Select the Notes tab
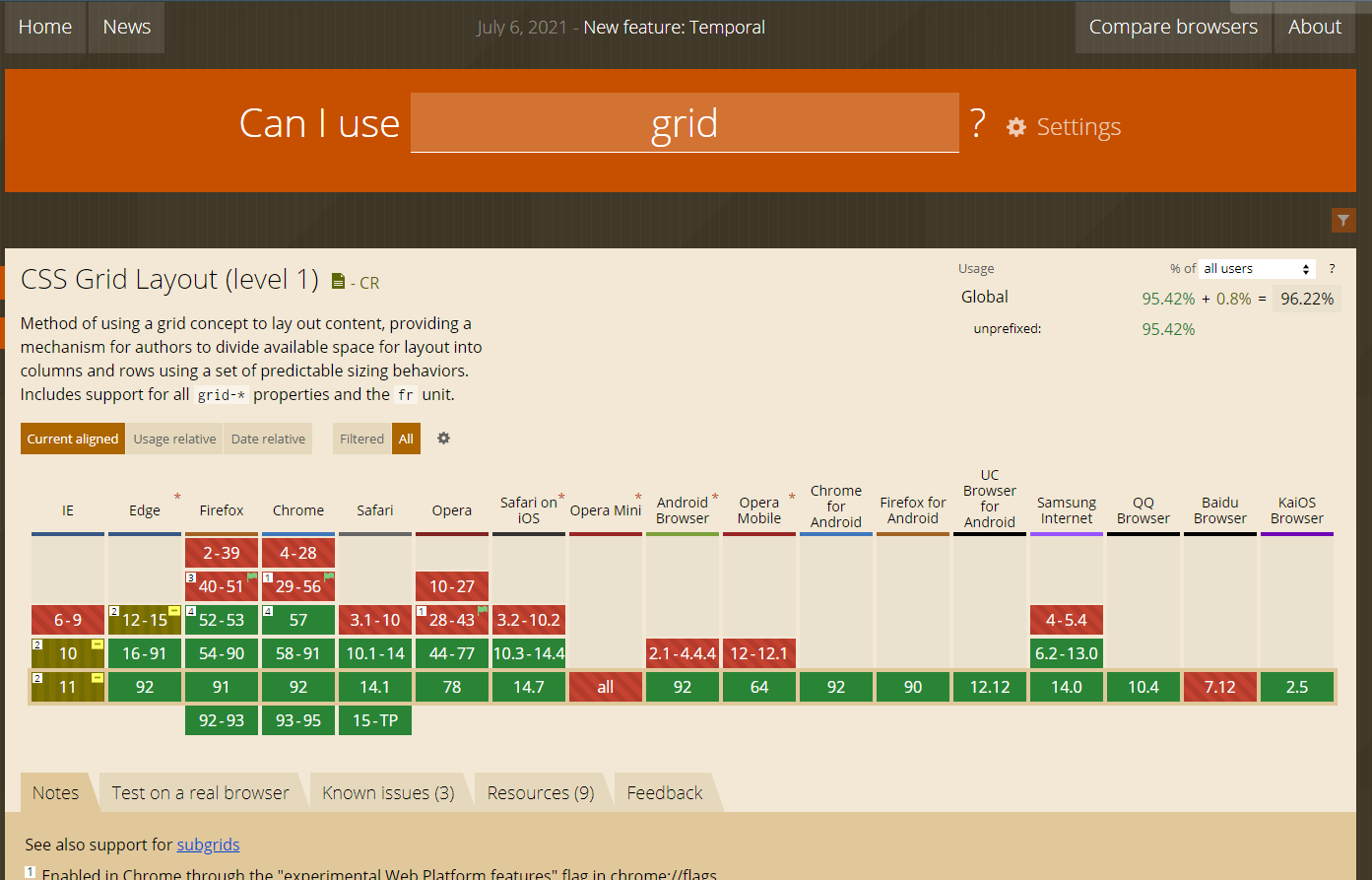The height and width of the screenshot is (880, 1372). click(56, 793)
